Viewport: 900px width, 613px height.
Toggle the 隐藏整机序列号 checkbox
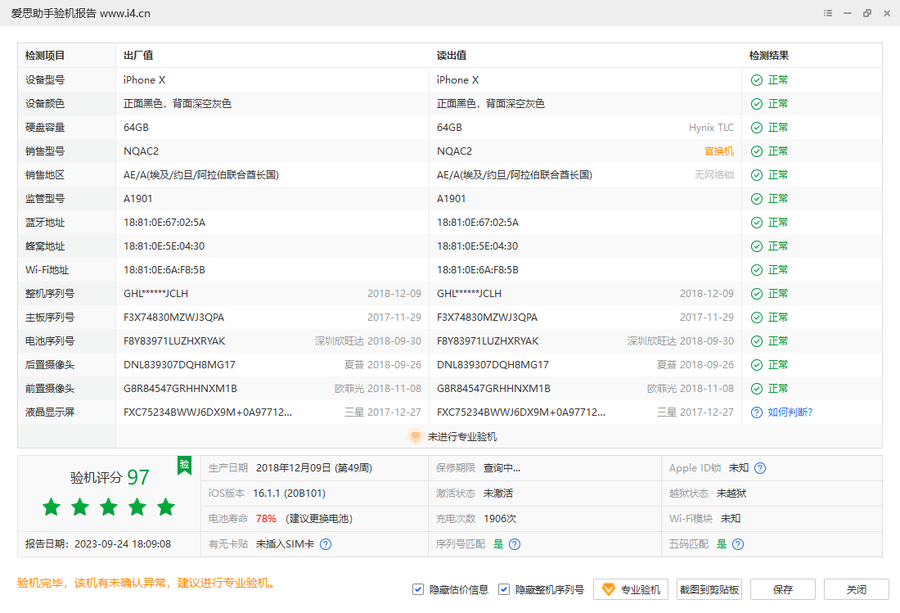tap(504, 589)
